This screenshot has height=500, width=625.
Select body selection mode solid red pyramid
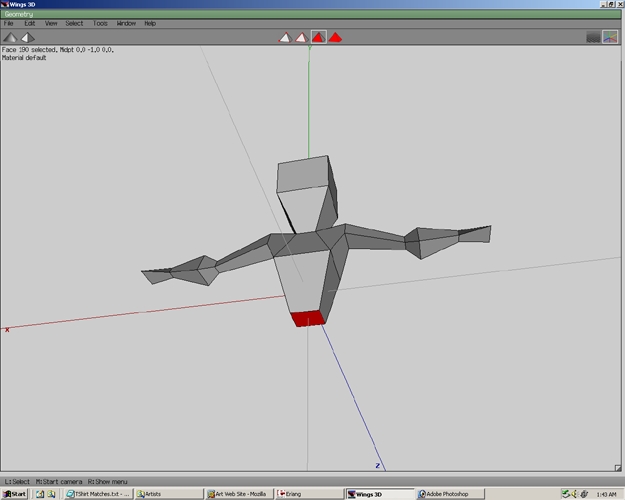[335, 37]
